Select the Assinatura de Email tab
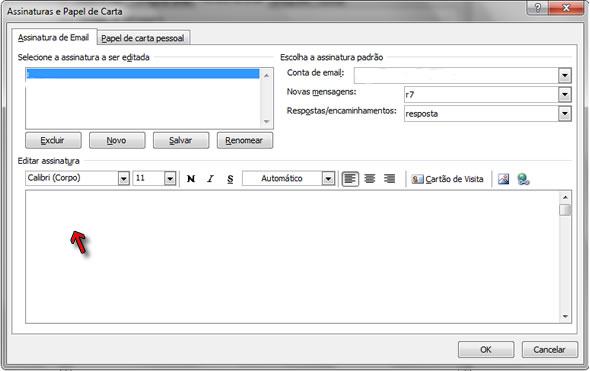The height and width of the screenshot is (371, 590). tap(53, 37)
